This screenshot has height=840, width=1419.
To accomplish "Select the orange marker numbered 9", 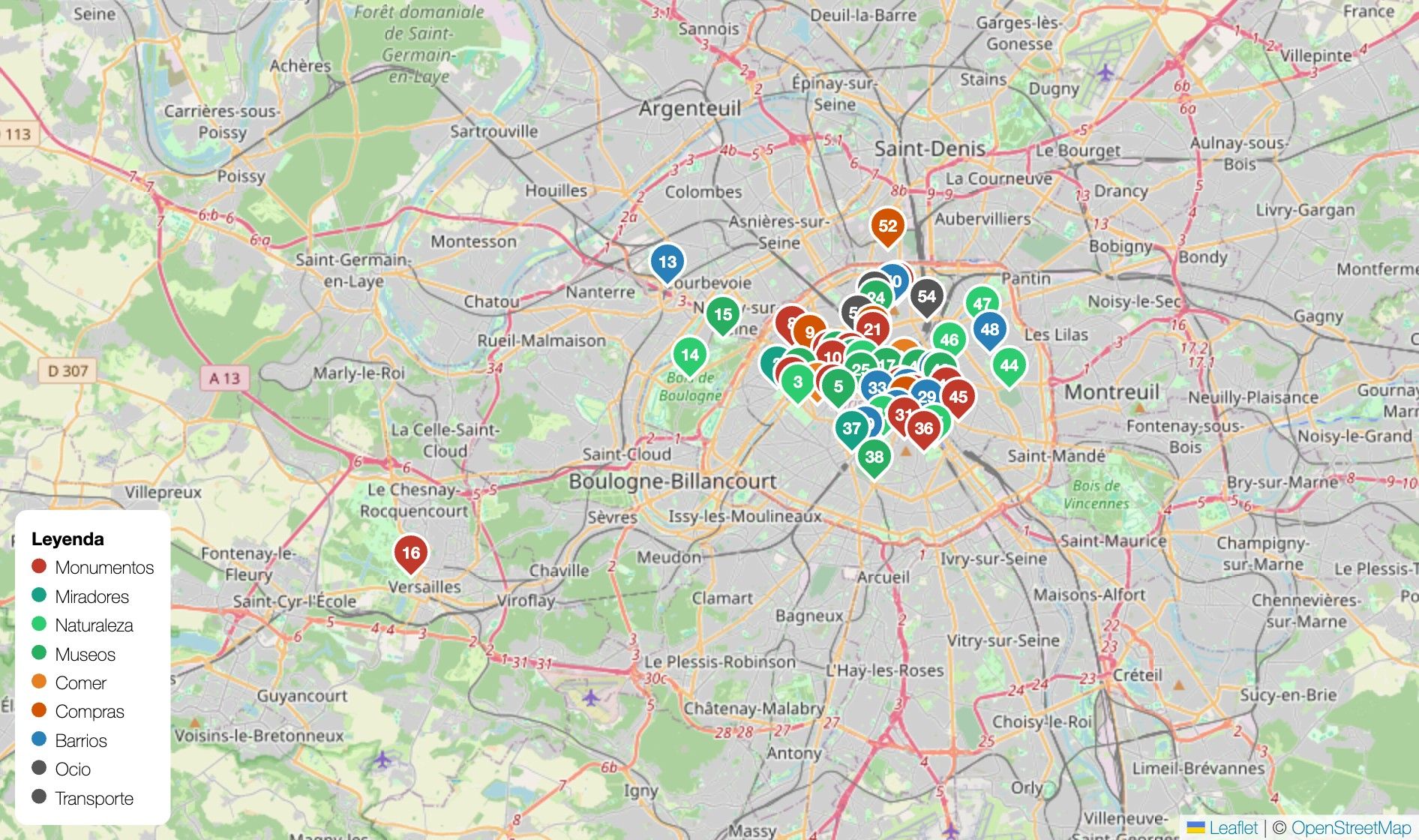I will coord(809,333).
